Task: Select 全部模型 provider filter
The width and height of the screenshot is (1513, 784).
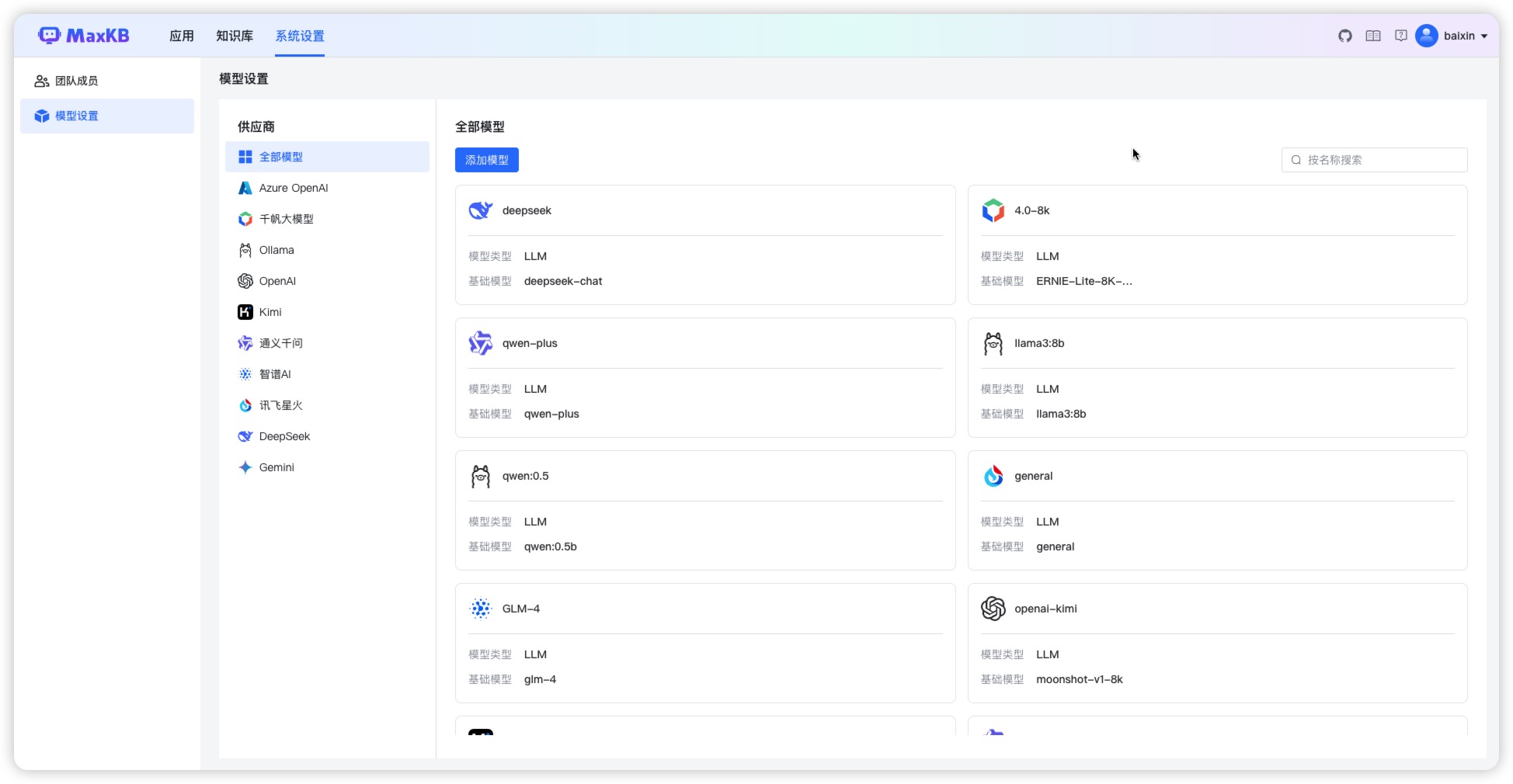Action: pos(327,157)
